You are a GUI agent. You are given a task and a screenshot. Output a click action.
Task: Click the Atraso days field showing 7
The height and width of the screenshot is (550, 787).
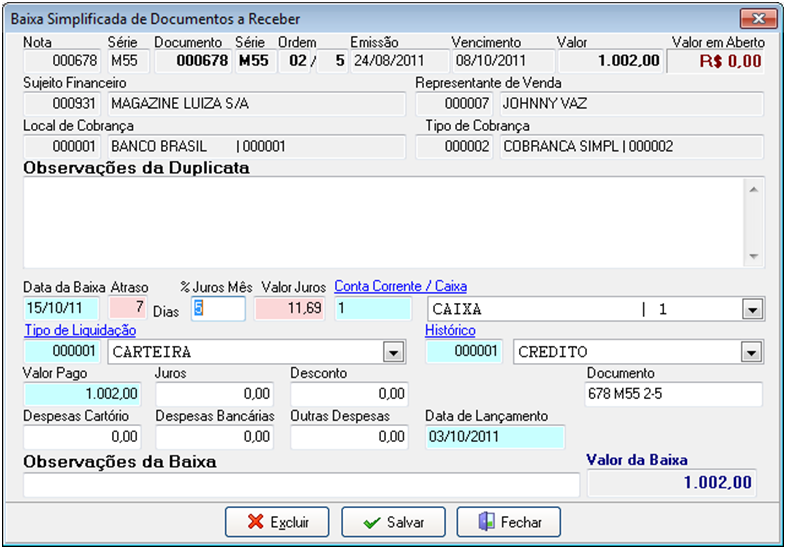coord(128,308)
